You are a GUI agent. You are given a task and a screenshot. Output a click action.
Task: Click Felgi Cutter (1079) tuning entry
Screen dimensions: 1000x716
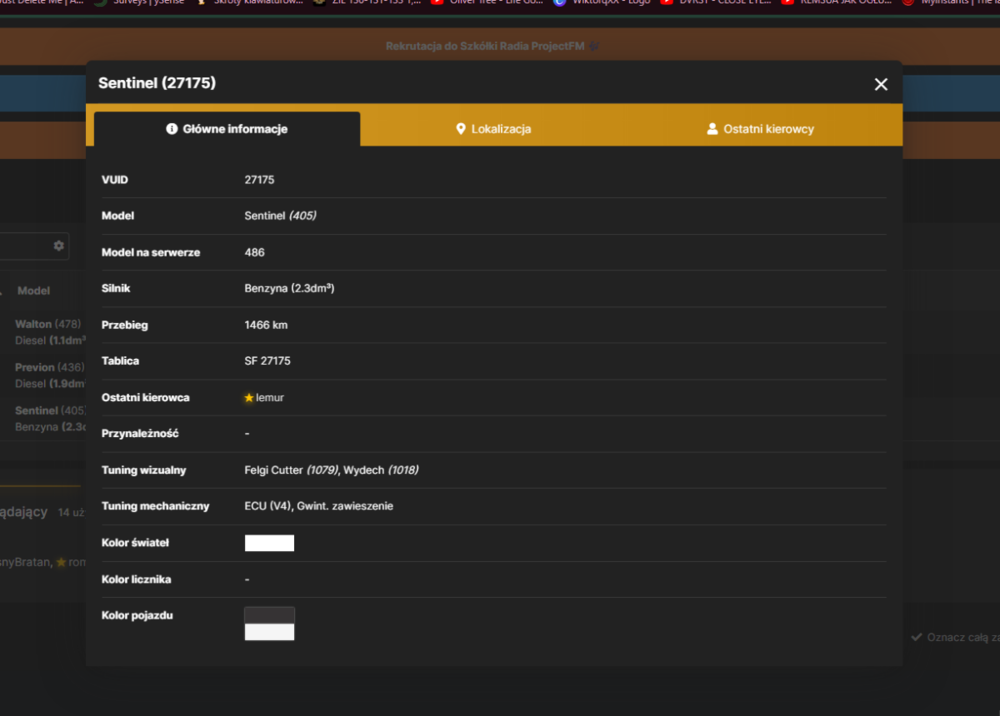pyautogui.click(x=291, y=470)
